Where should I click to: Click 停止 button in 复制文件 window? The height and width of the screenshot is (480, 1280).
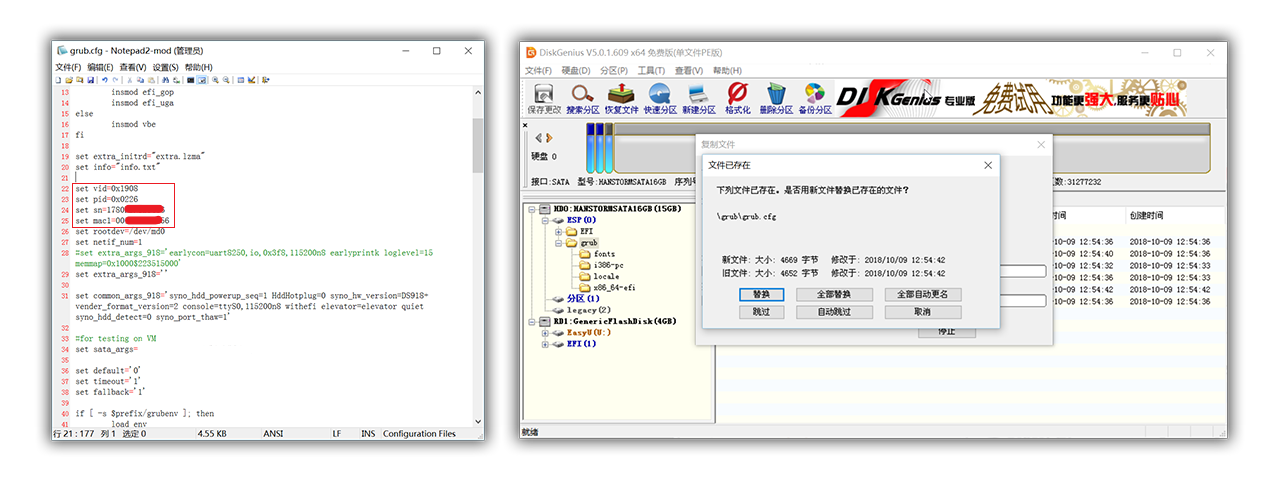(946, 331)
